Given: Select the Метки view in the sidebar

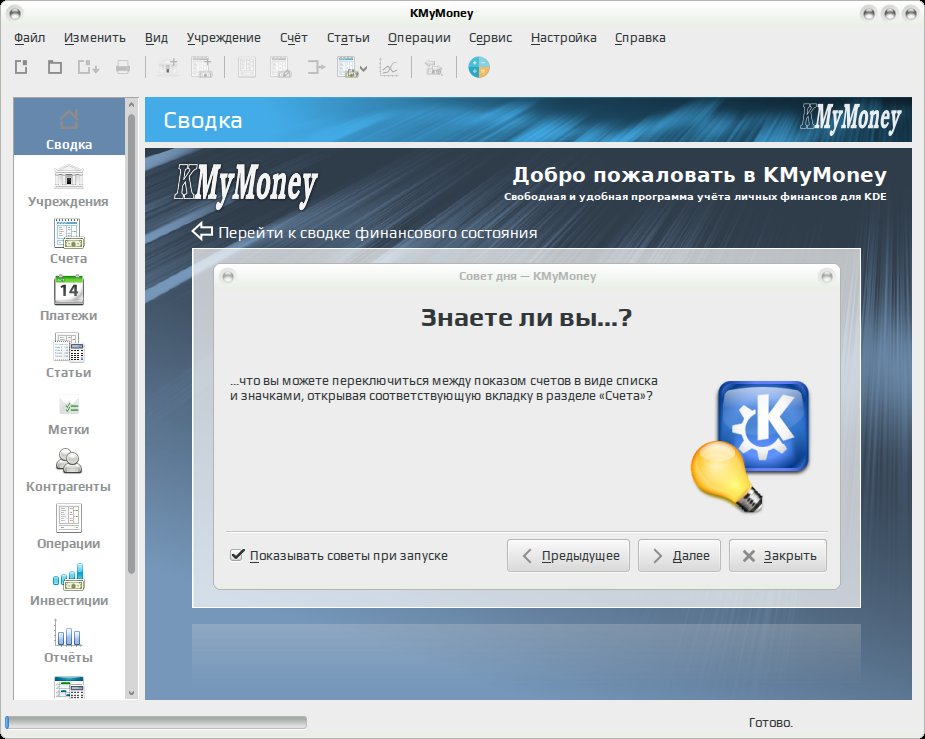Looking at the screenshot, I should 68,413.
